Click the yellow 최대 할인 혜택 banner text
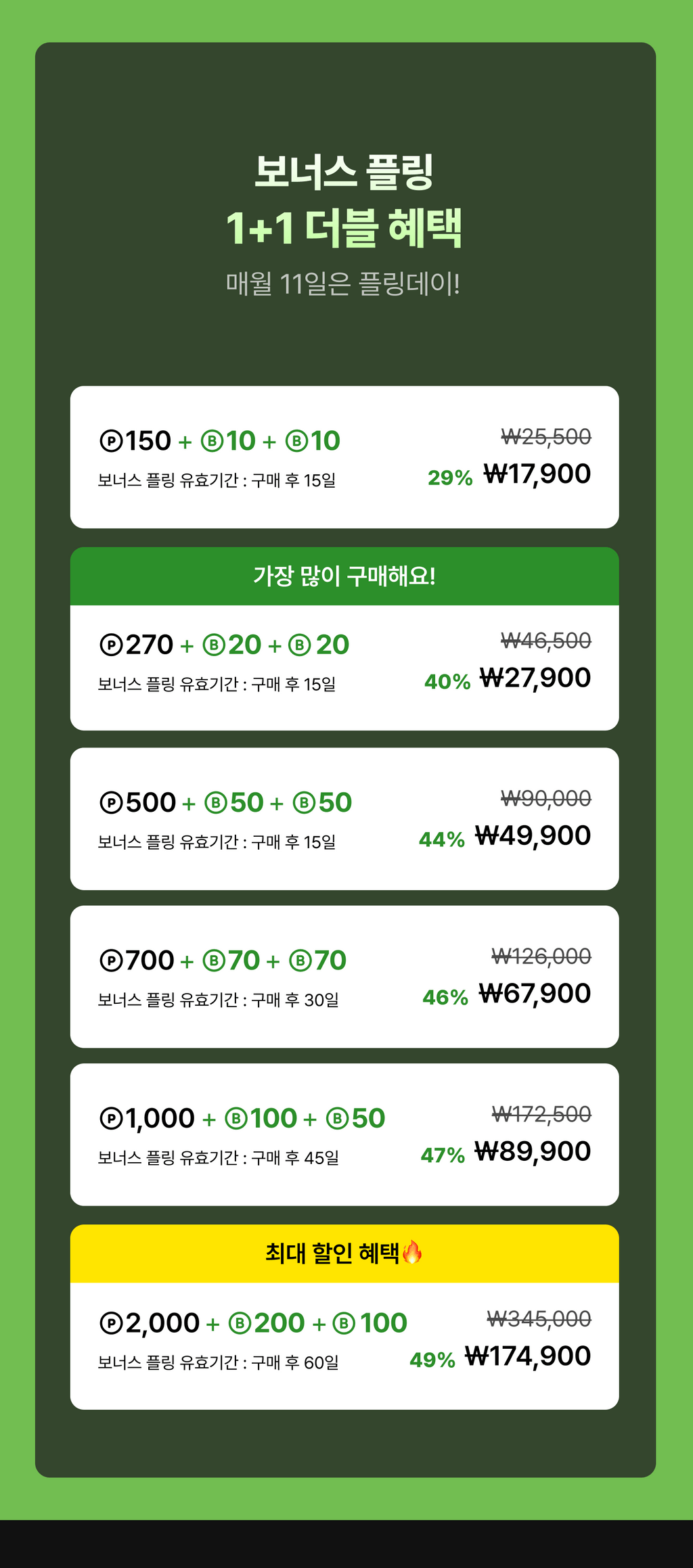Image resolution: width=693 pixels, height=1568 pixels. click(332, 1253)
